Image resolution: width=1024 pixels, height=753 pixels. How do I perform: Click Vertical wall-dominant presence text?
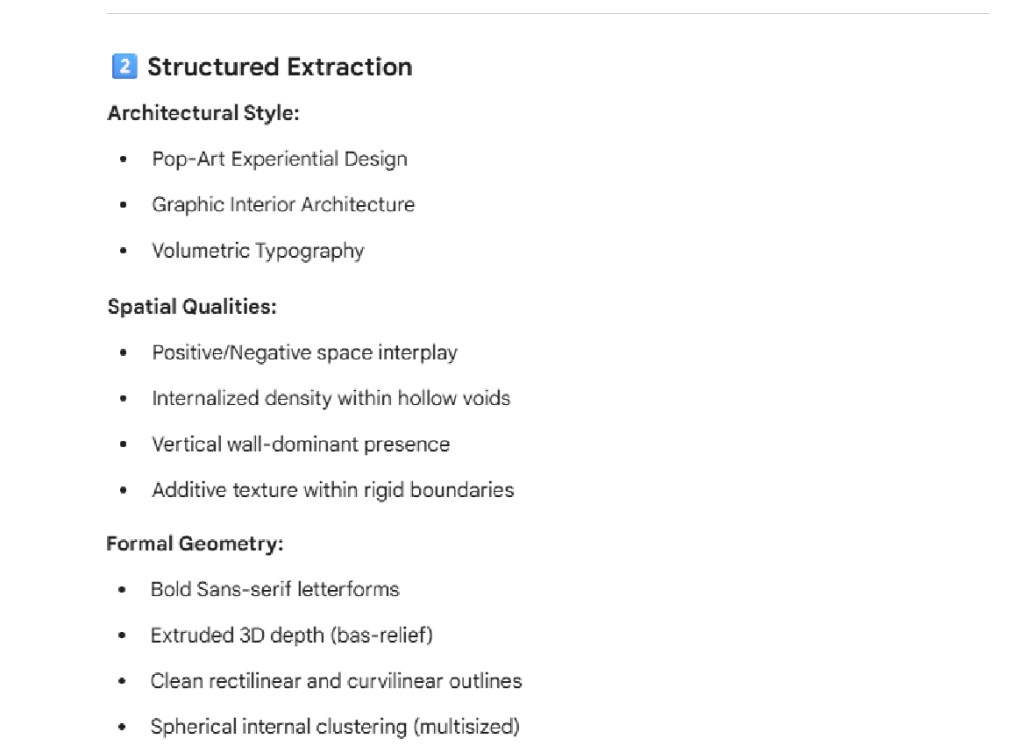301,445
